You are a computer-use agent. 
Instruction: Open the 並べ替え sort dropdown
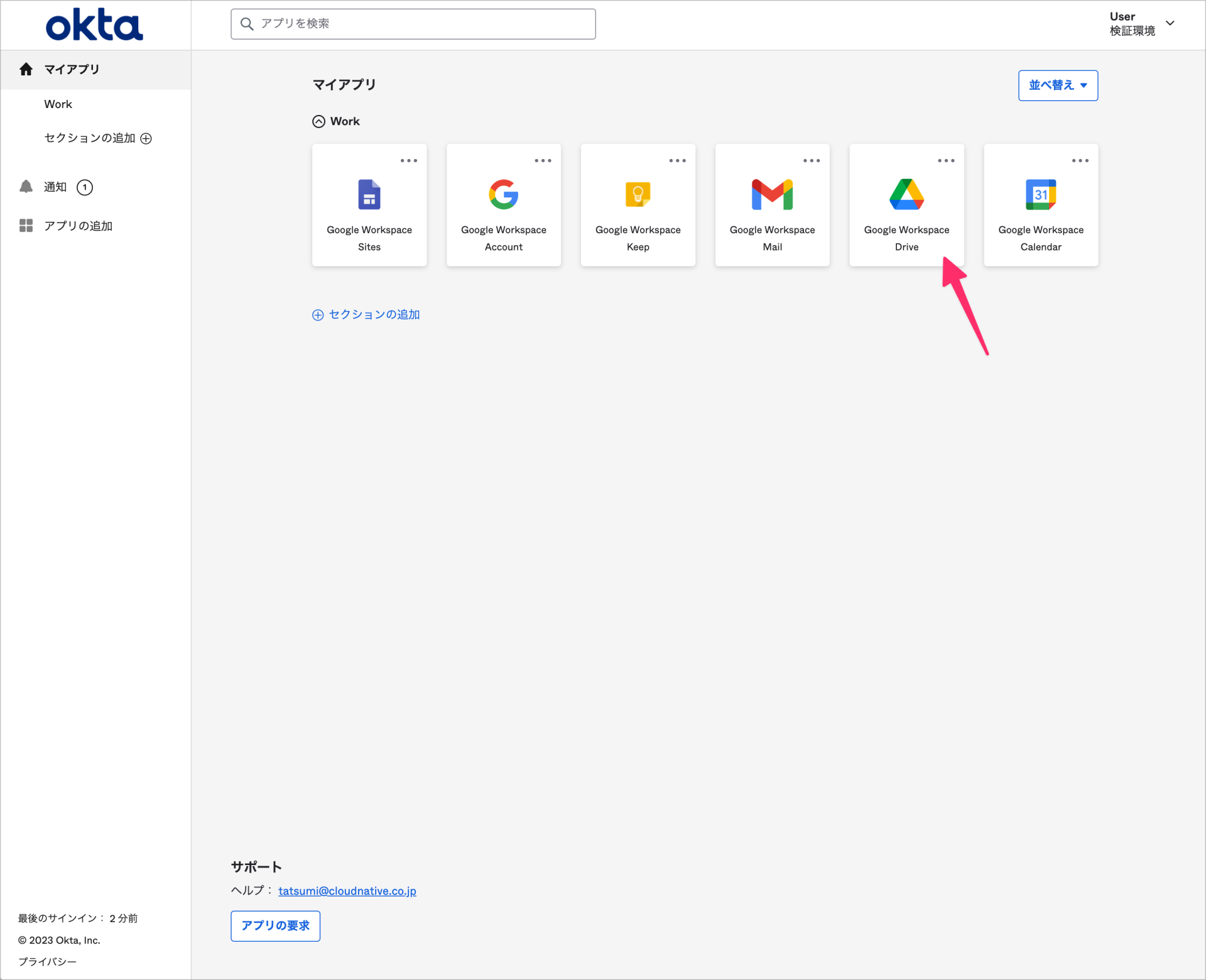(1057, 85)
